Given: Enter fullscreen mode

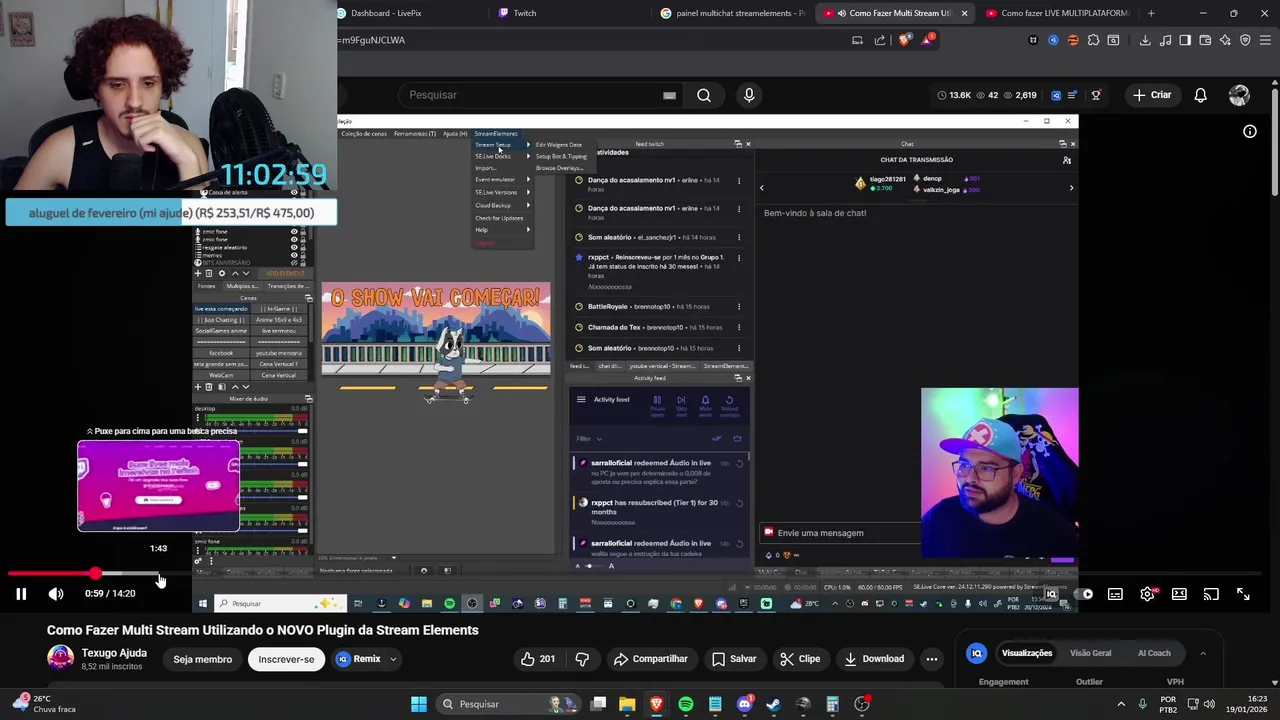Looking at the screenshot, I should (1243, 594).
